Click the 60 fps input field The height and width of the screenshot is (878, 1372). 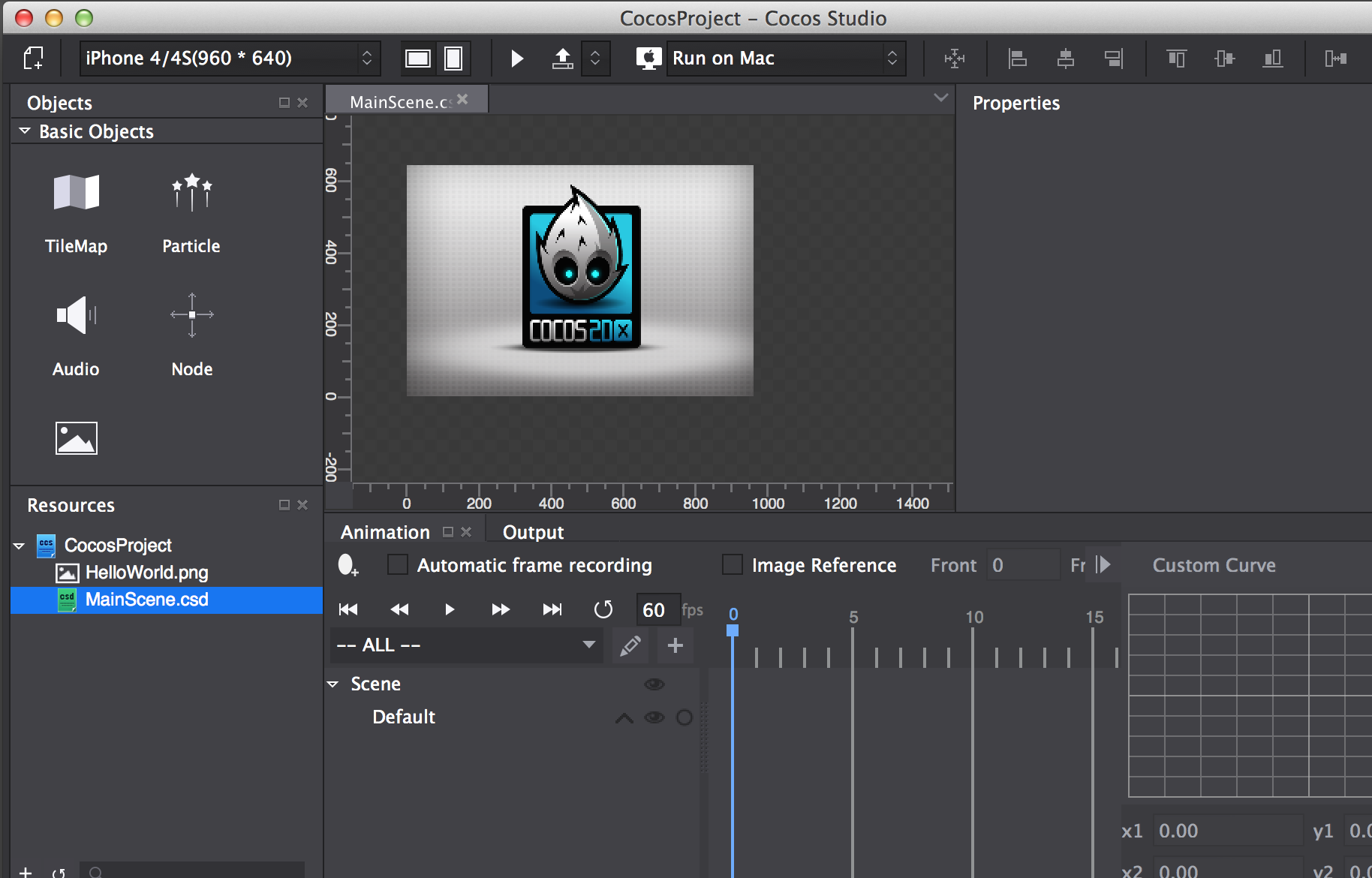657,610
